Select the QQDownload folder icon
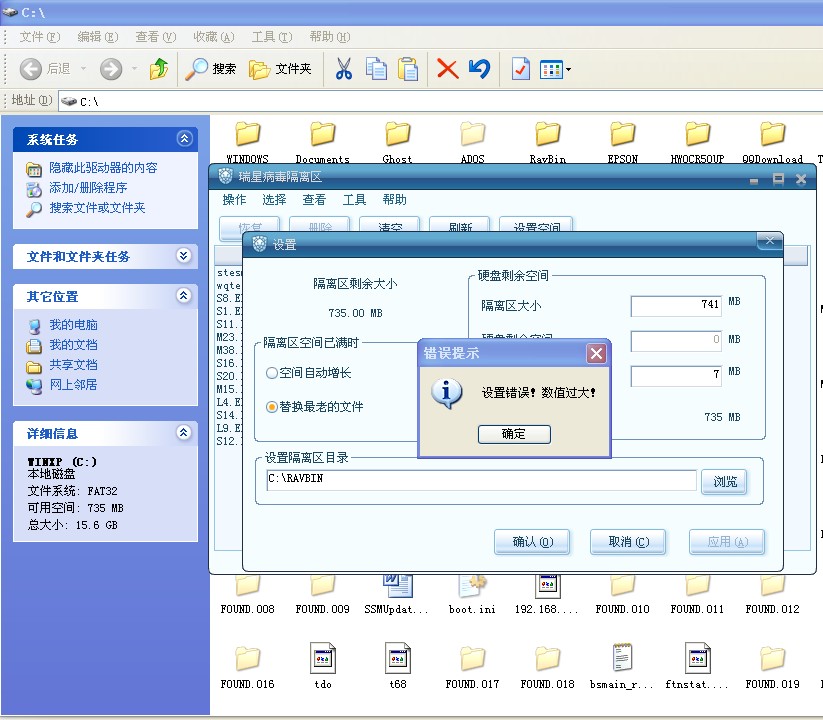Screen dimensions: 823x720 click(773, 134)
